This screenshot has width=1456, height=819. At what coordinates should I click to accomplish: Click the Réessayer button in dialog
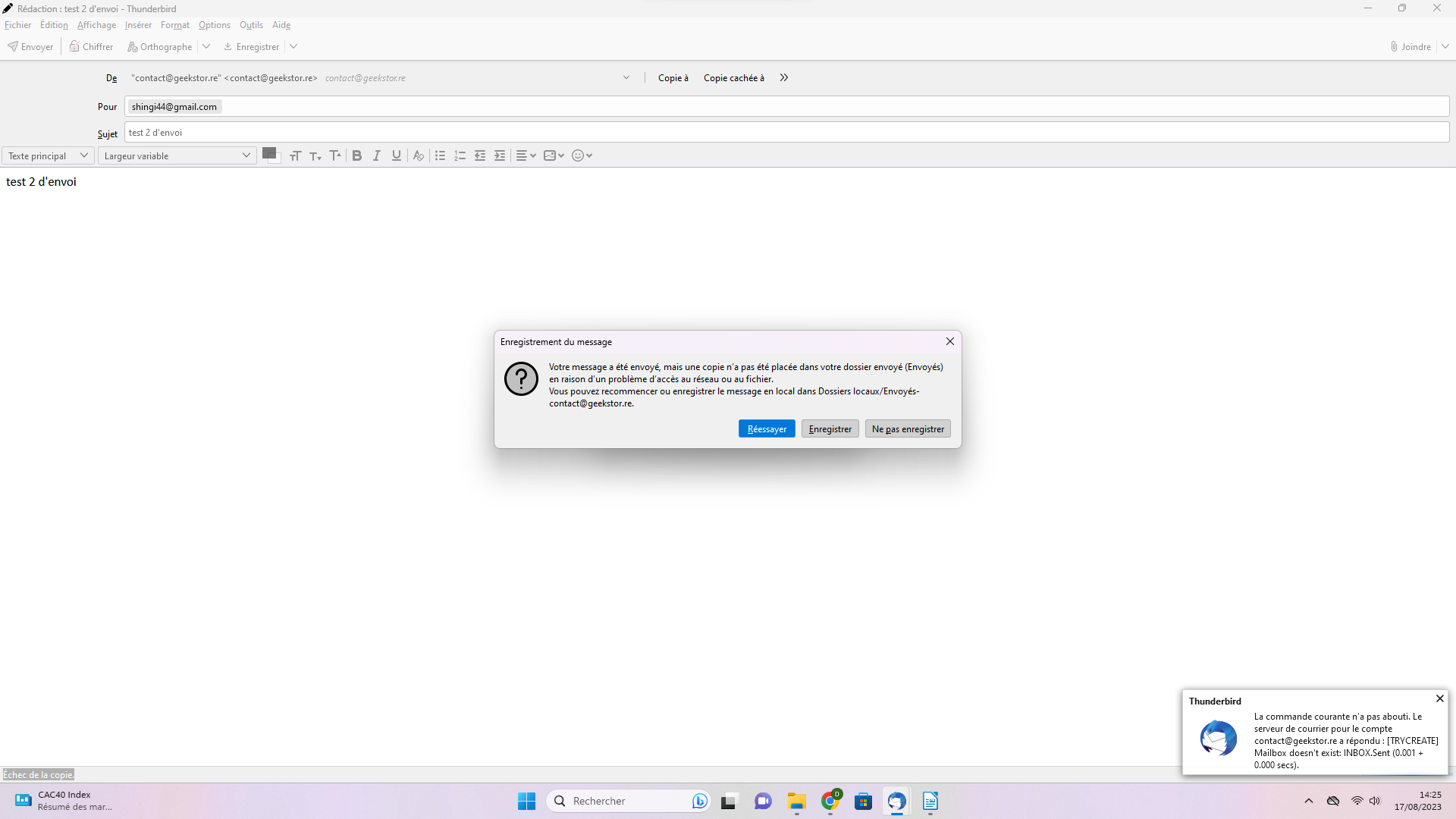[x=767, y=429]
